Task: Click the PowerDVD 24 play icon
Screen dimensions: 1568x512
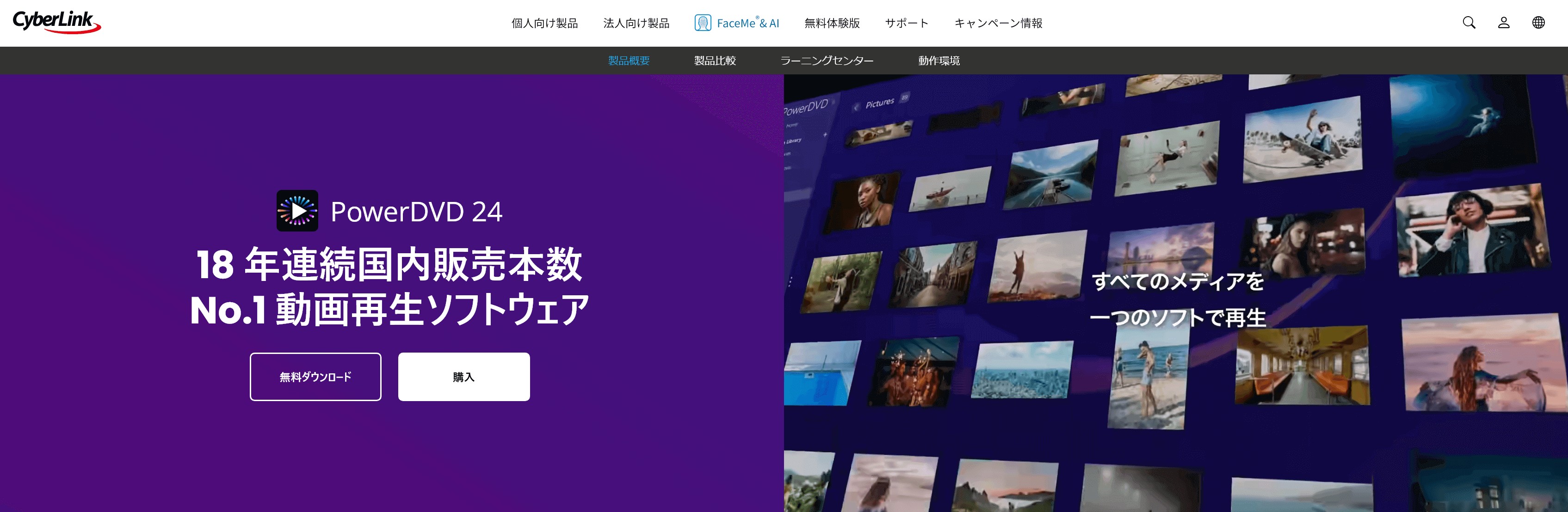Action: click(x=297, y=211)
